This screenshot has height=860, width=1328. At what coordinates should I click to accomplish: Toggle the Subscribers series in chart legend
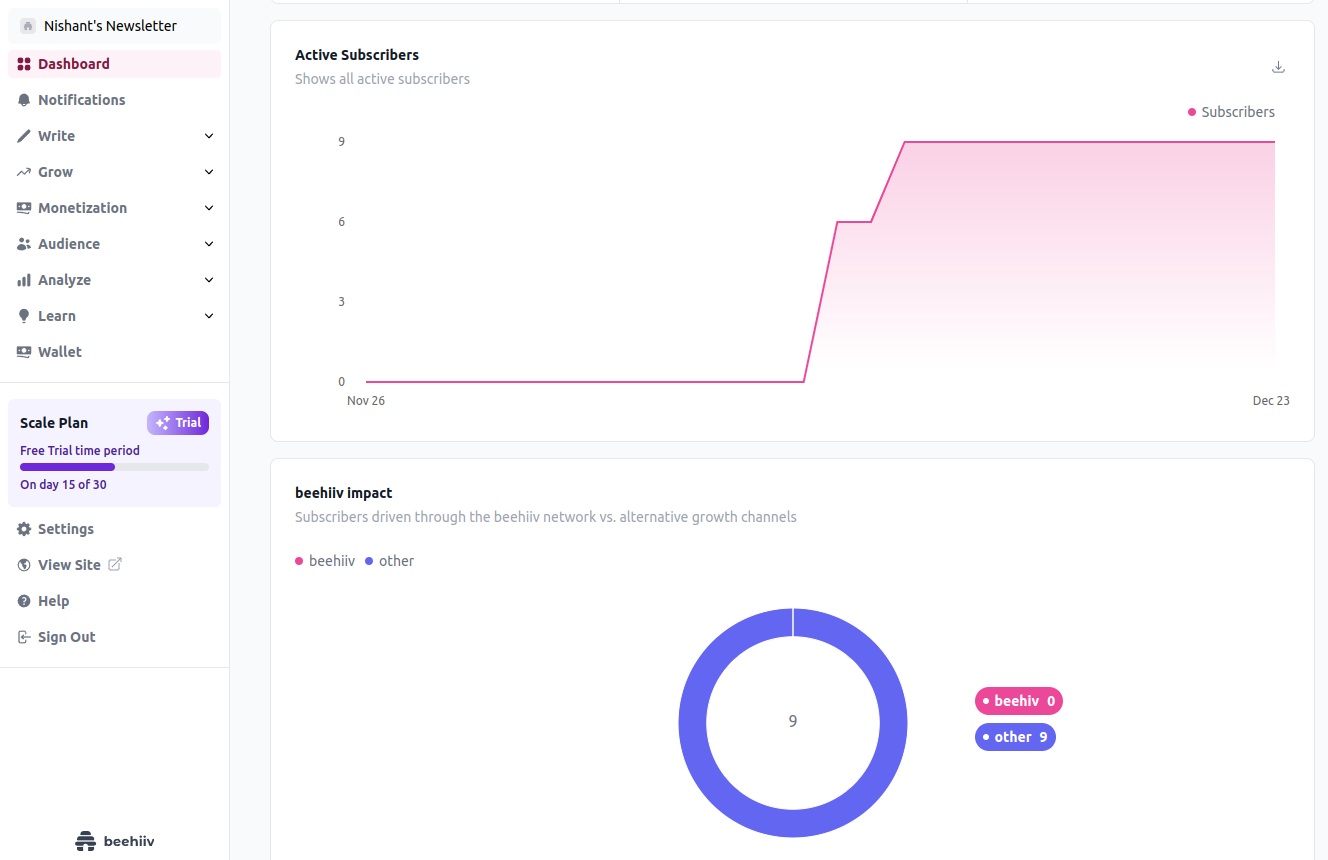click(1231, 112)
